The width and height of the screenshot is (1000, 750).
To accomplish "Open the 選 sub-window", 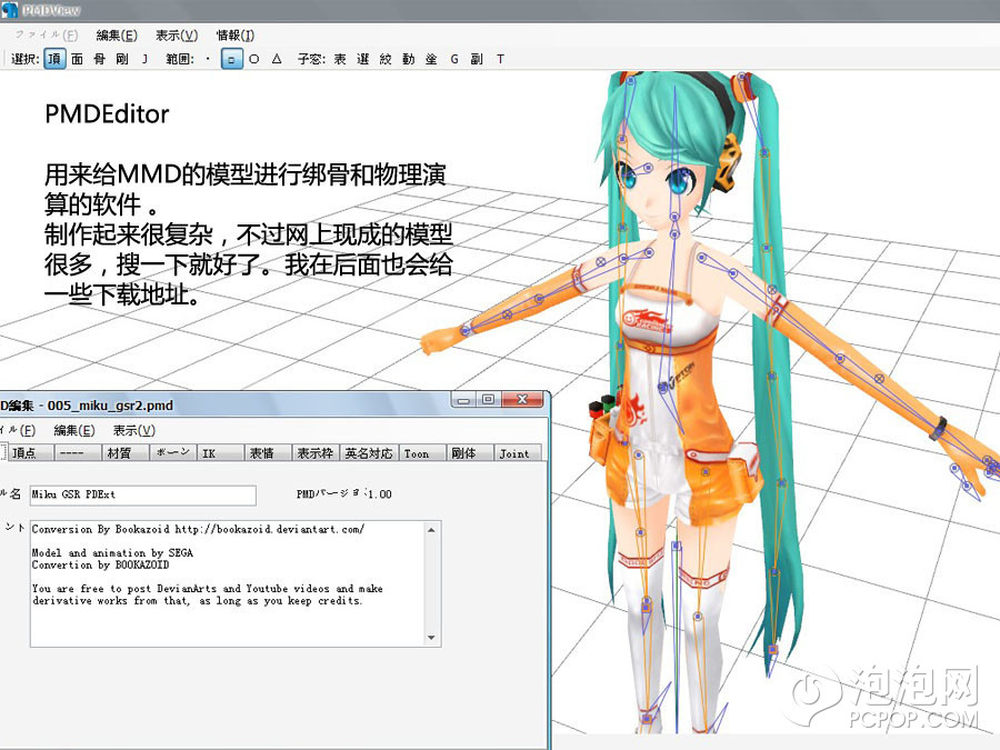I will 363,59.
